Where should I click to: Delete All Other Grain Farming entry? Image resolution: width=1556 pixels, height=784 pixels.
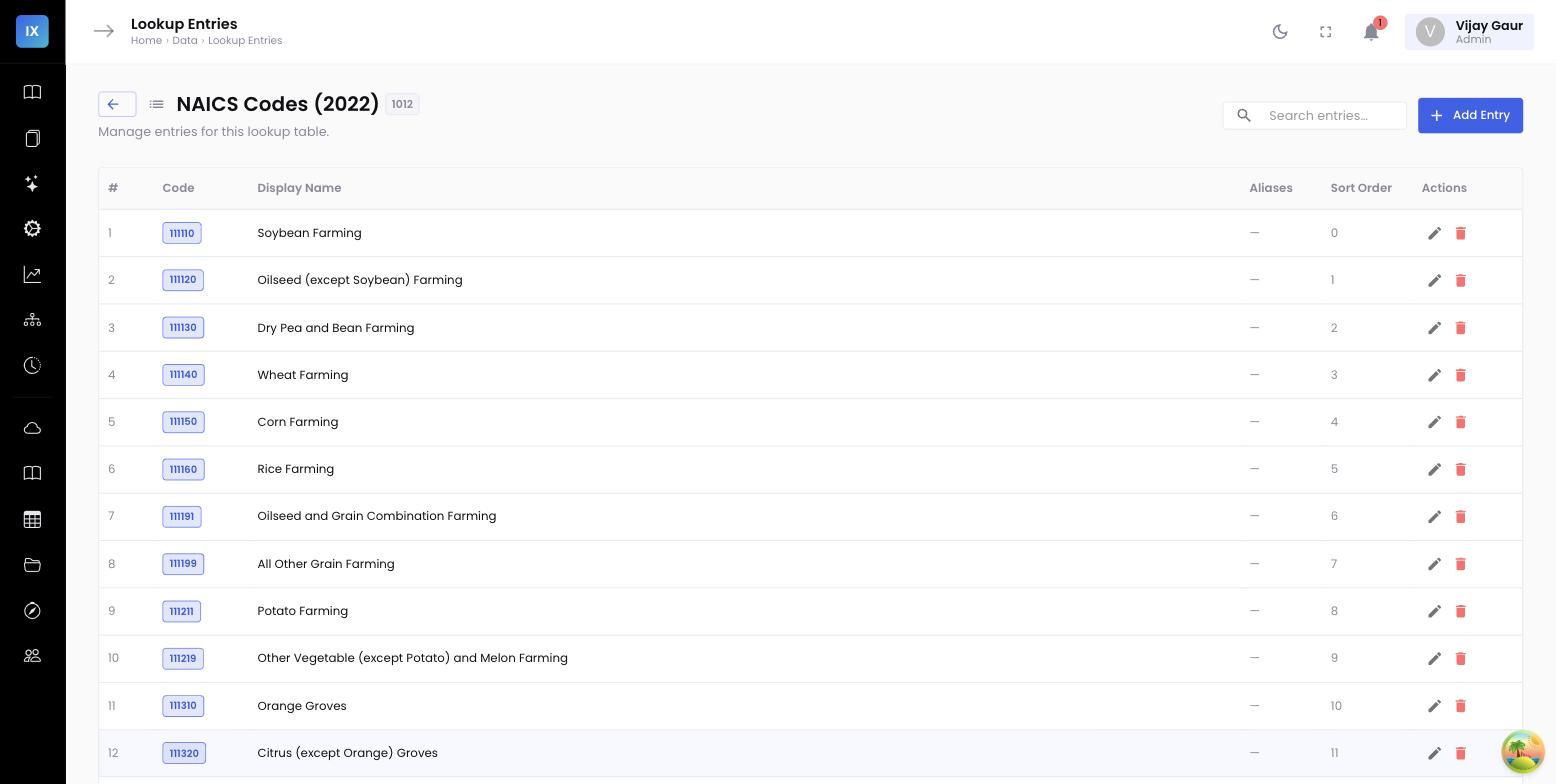click(x=1460, y=564)
